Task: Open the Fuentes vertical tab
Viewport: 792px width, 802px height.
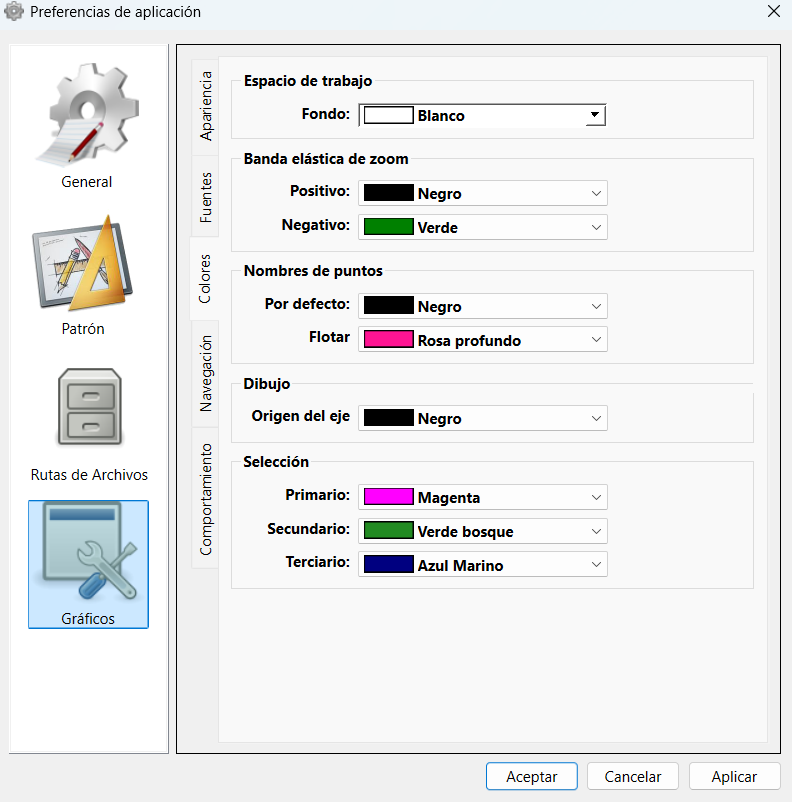Action: click(x=205, y=196)
